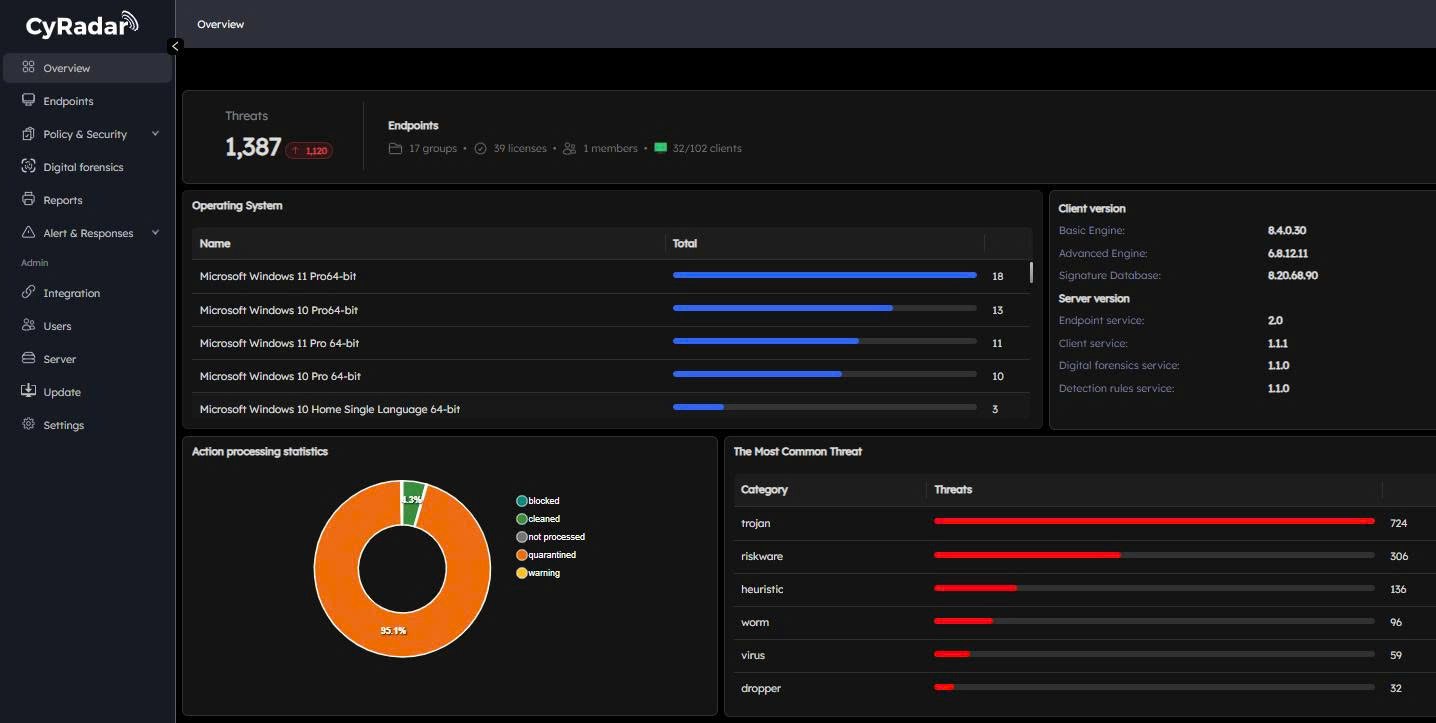Click the trojan threats red progress bar
Image resolution: width=1436 pixels, height=723 pixels.
(1153, 522)
